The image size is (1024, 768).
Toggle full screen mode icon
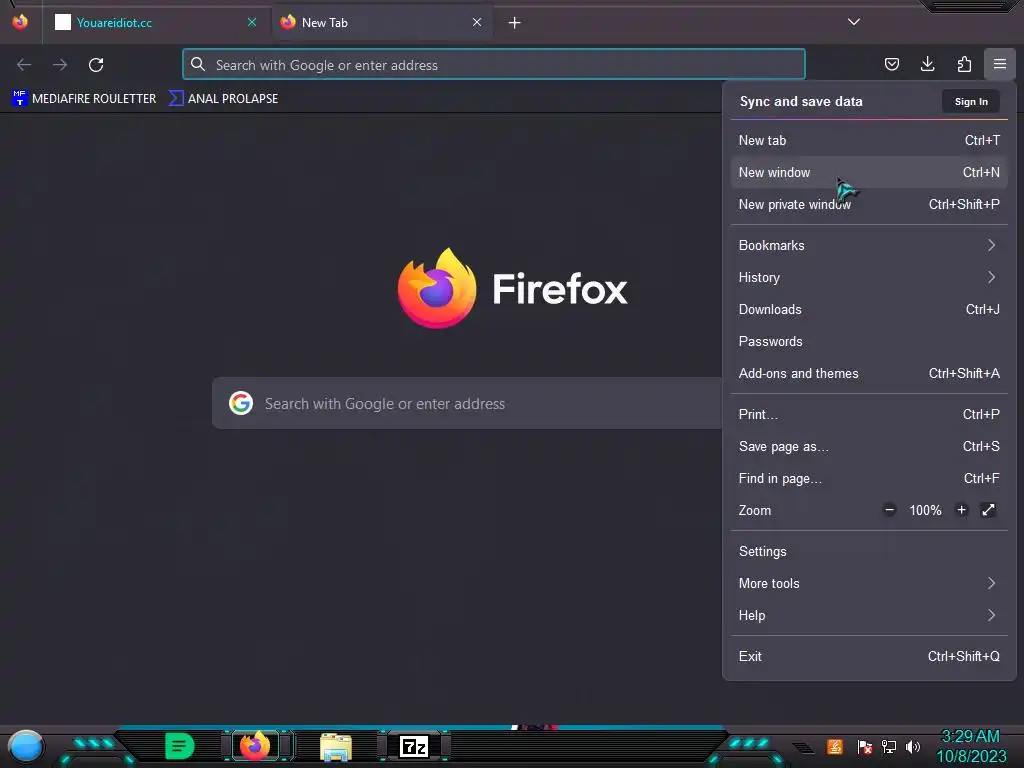pyautogui.click(x=988, y=510)
